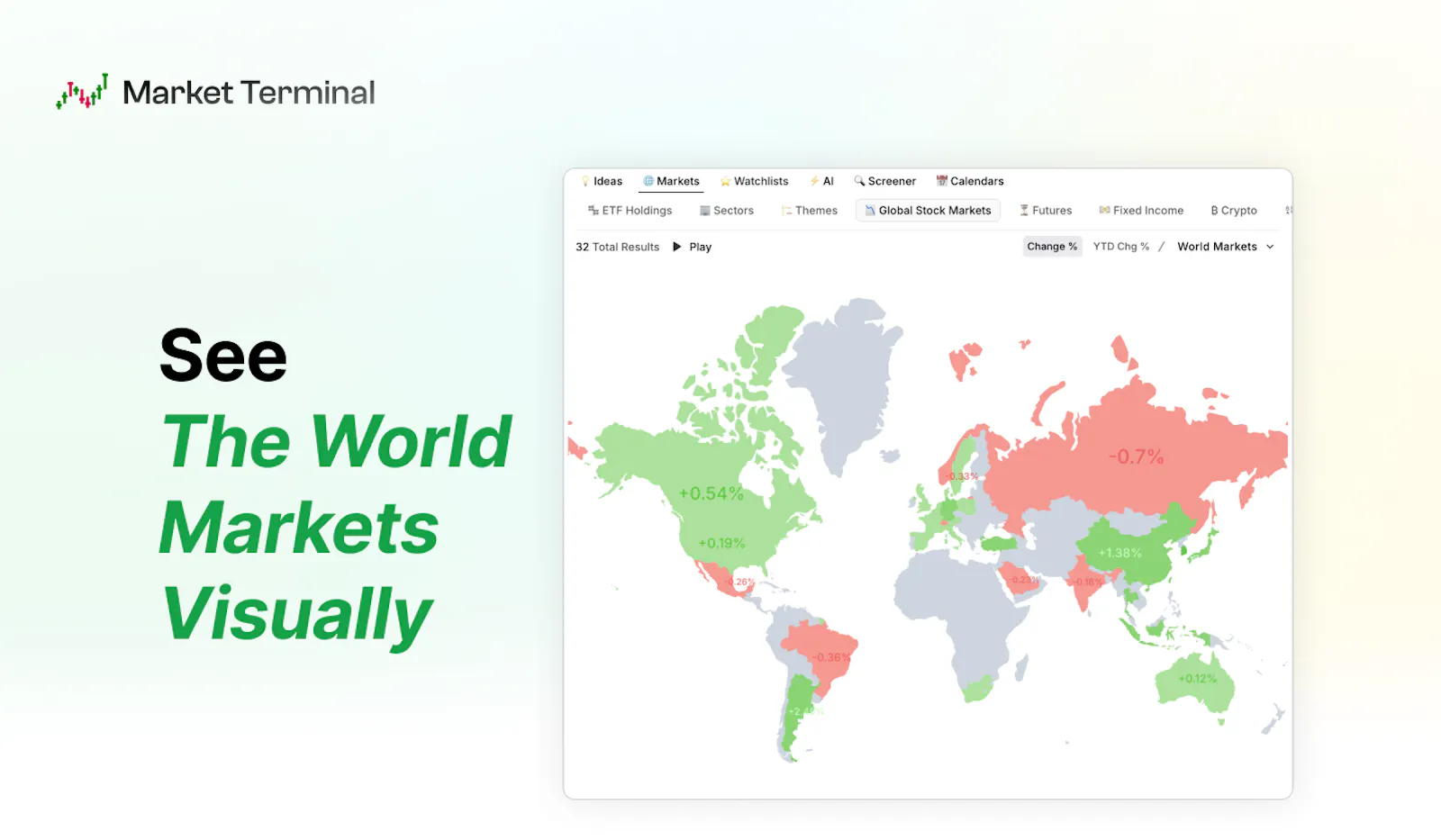Image resolution: width=1441 pixels, height=840 pixels.
Task: Select the Sectors sub-tab
Action: click(726, 211)
